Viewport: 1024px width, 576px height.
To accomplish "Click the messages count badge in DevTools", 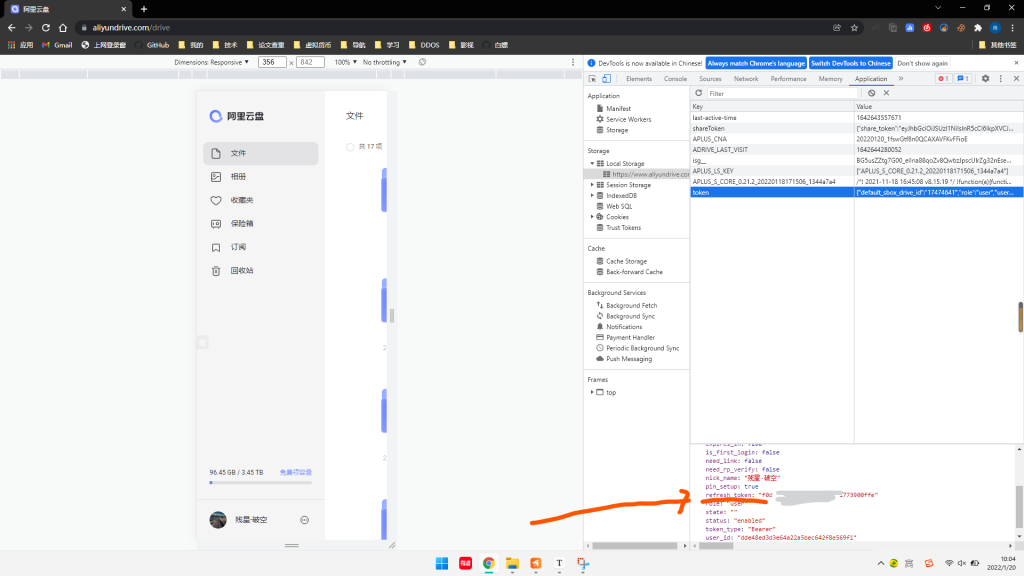I will [x=963, y=78].
